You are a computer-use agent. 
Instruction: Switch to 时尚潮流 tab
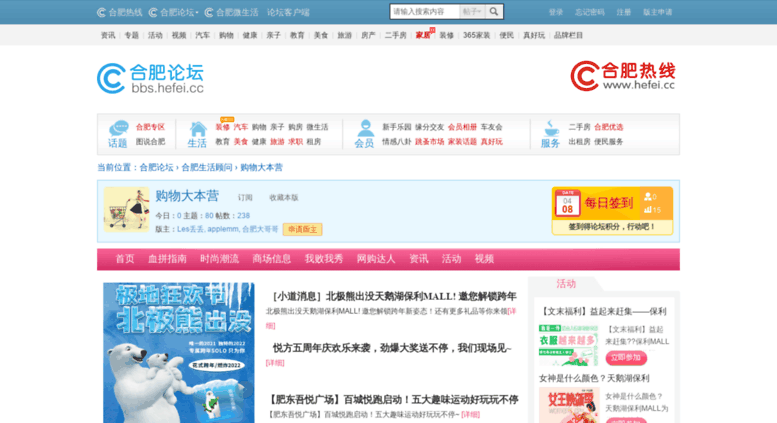pyautogui.click(x=220, y=259)
